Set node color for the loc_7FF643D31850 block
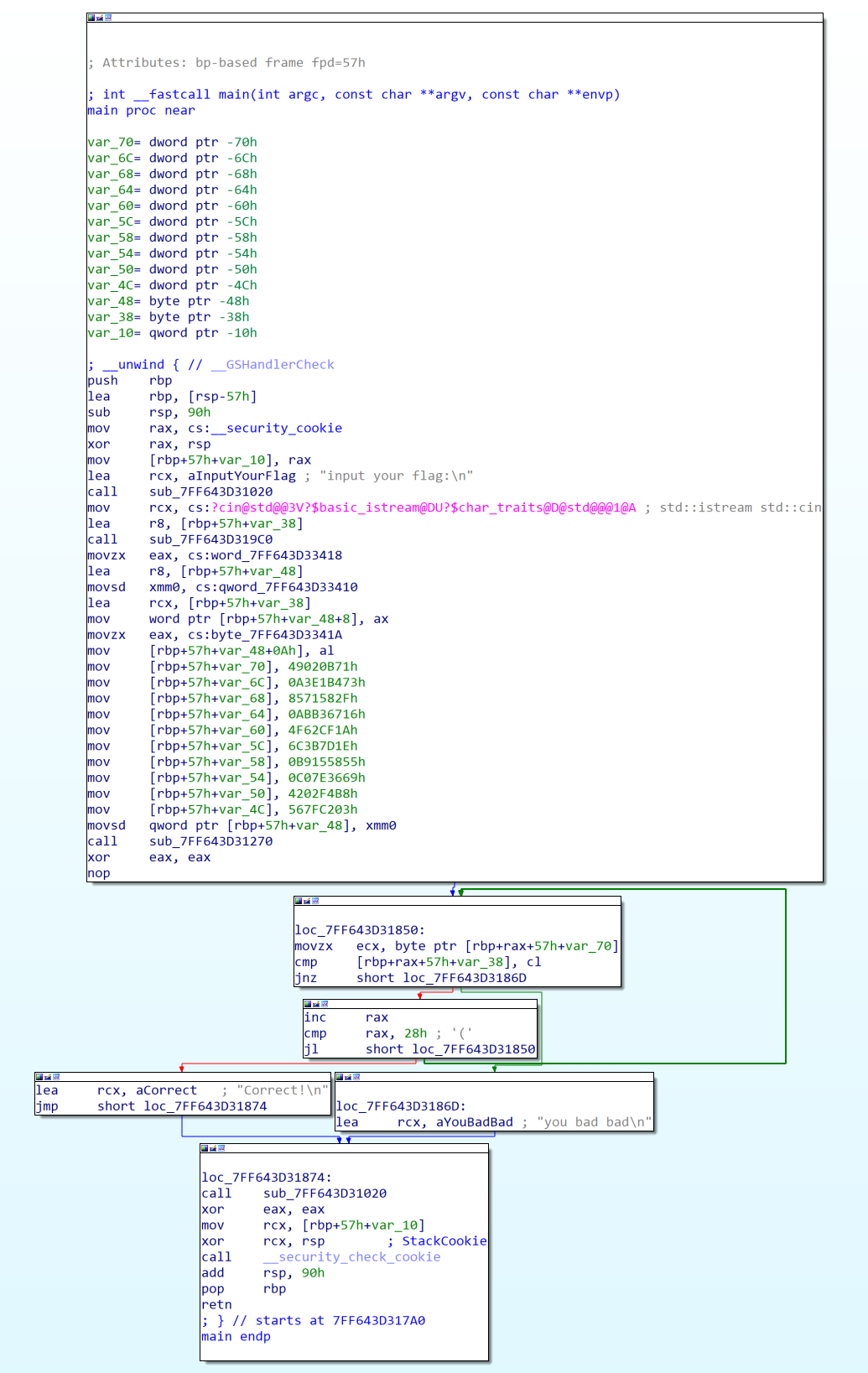The height and width of the screenshot is (1373, 868). click(299, 901)
